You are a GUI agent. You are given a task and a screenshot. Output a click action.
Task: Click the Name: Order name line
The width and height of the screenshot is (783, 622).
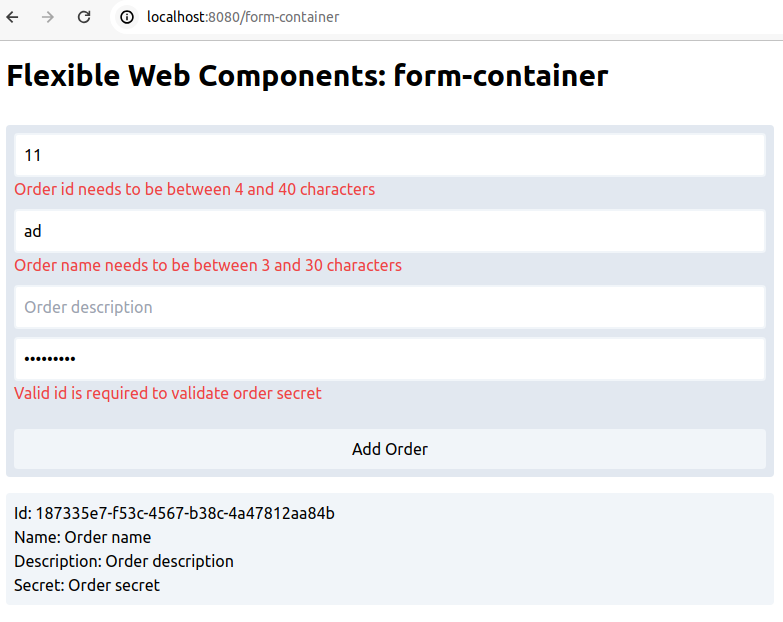click(x=82, y=537)
